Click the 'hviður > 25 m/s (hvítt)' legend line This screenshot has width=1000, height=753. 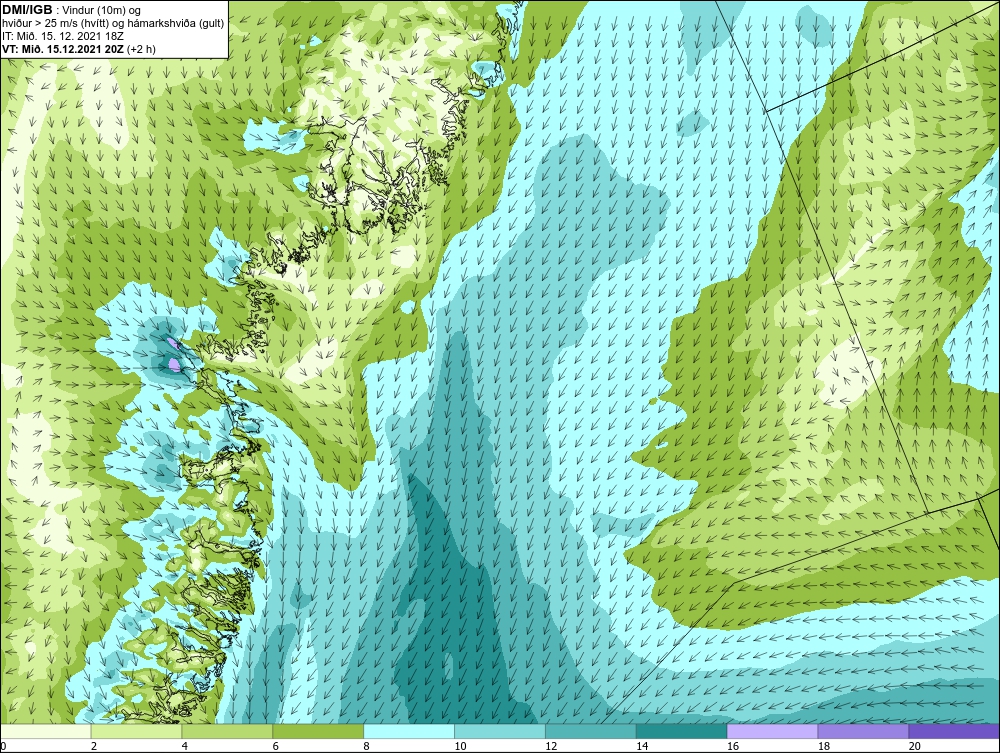tap(113, 24)
